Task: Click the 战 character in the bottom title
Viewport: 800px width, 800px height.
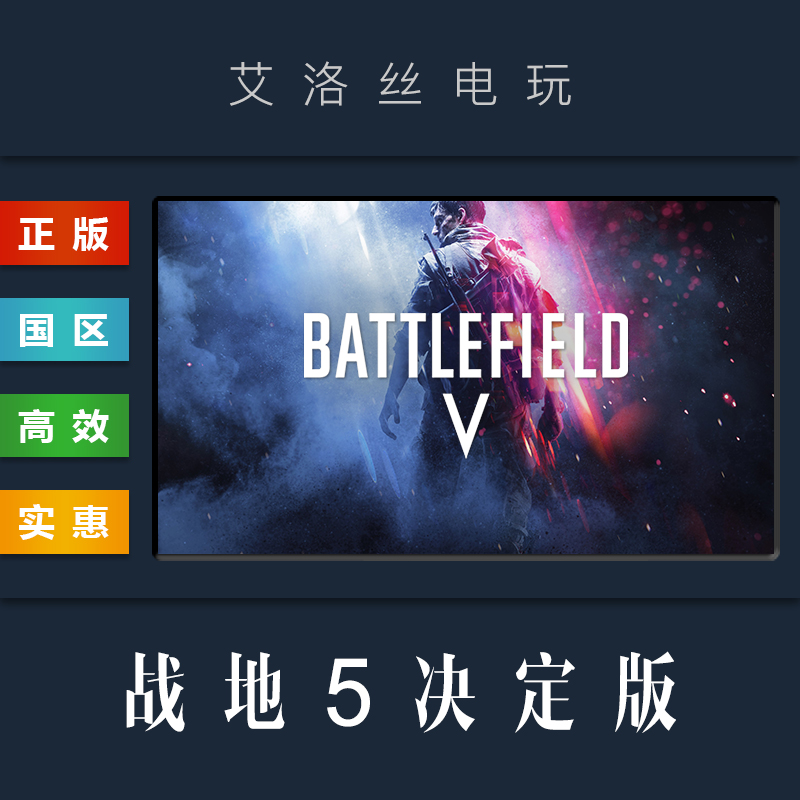Action: click(155, 691)
